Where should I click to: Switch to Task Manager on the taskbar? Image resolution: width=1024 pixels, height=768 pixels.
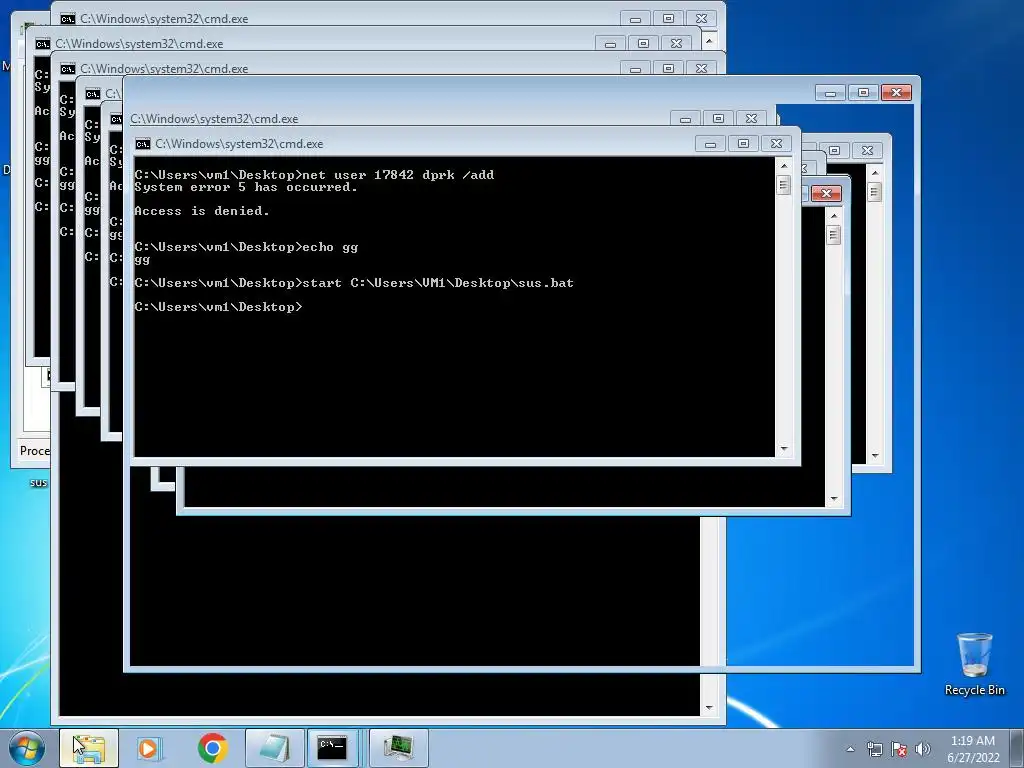398,748
